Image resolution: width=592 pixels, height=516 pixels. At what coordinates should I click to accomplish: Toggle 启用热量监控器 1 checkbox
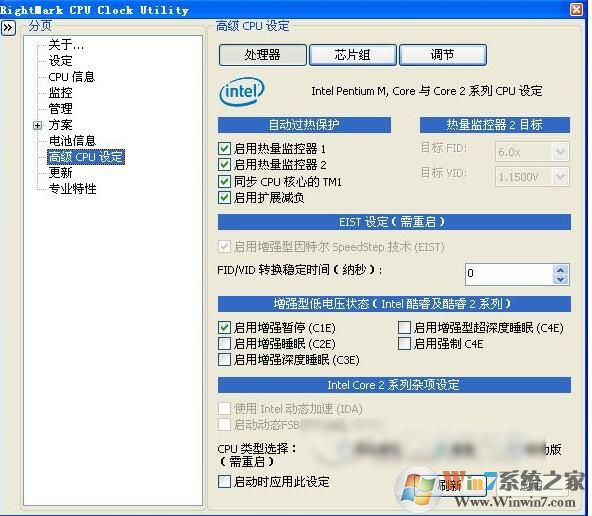click(224, 148)
